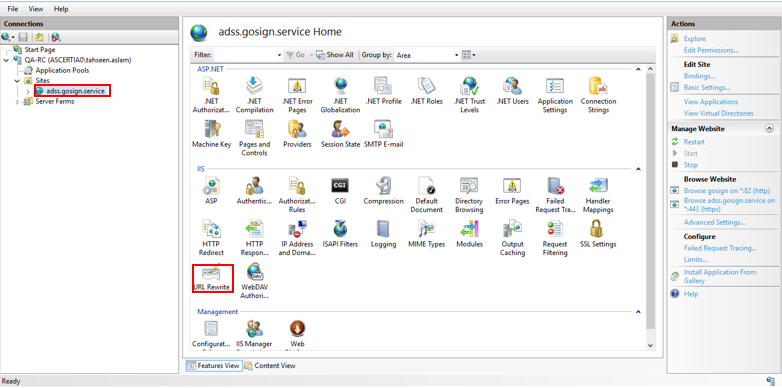Restart the website from Actions
The image size is (782, 388).
click(694, 142)
